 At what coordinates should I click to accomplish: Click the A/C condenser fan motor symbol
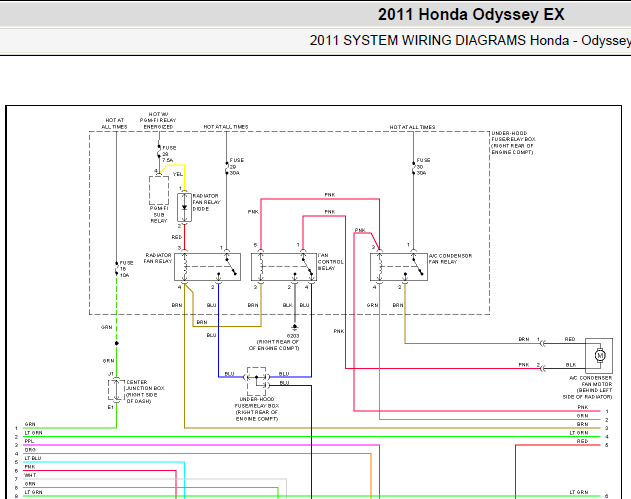599,356
